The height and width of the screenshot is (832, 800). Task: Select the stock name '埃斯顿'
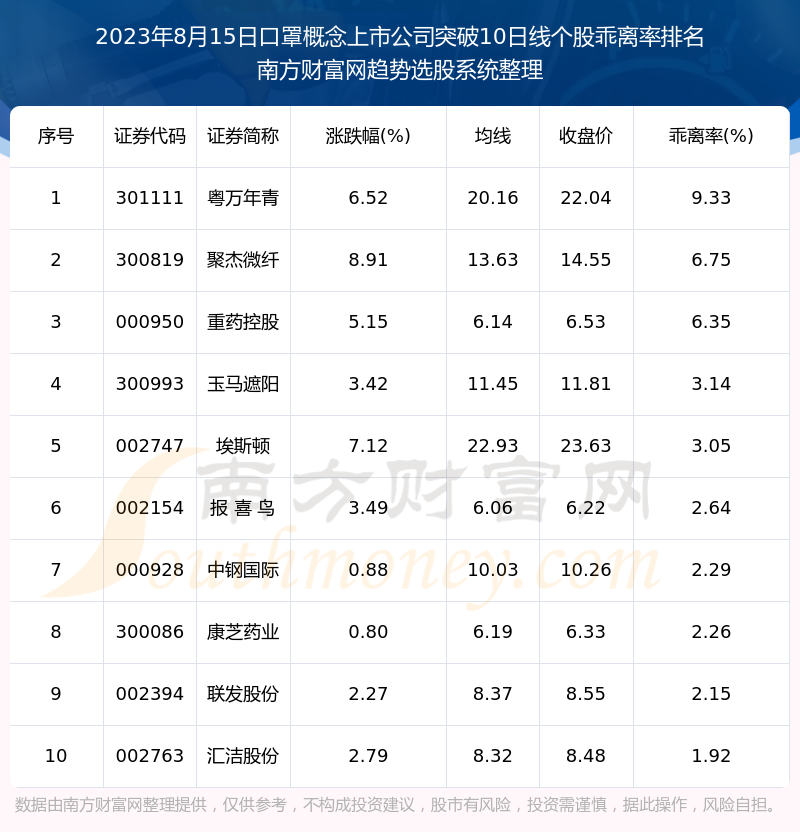tap(243, 446)
